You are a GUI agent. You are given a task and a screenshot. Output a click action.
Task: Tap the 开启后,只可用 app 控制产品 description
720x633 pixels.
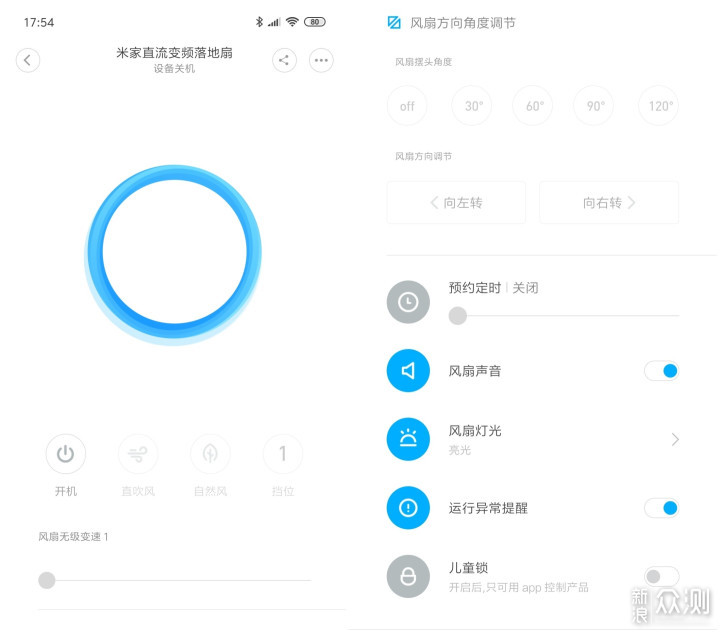pos(518,588)
